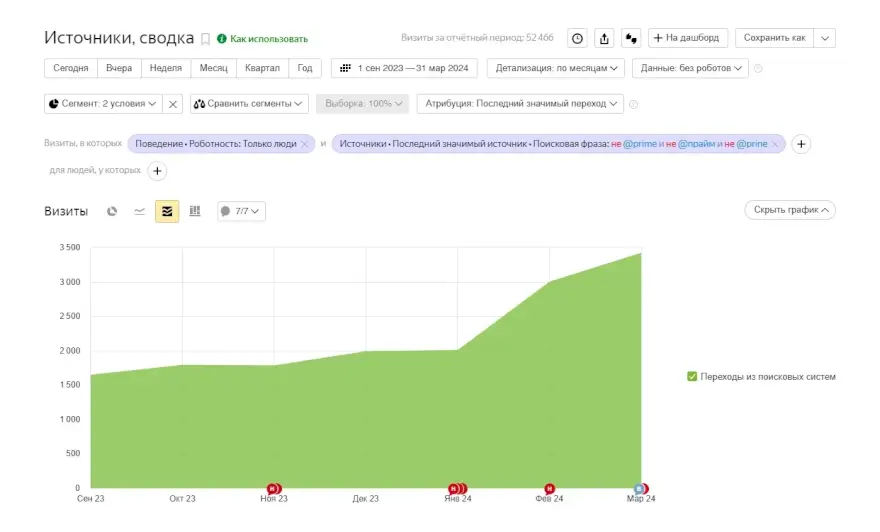Switch to line chart view
This screenshot has height=532, width=880.
pyautogui.click(x=139, y=211)
